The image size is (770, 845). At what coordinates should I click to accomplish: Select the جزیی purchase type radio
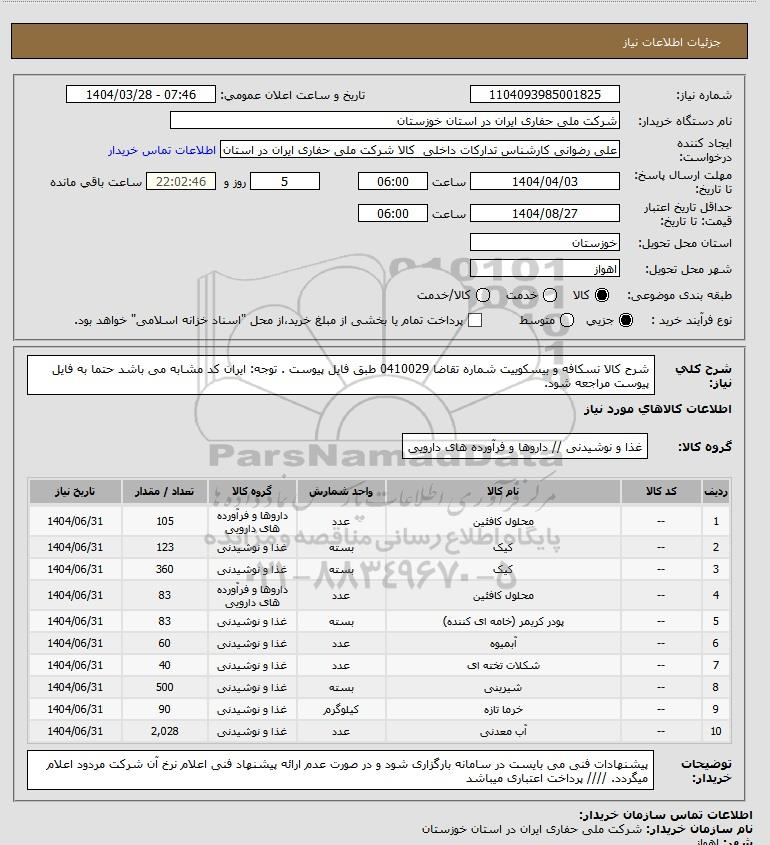click(x=626, y=320)
